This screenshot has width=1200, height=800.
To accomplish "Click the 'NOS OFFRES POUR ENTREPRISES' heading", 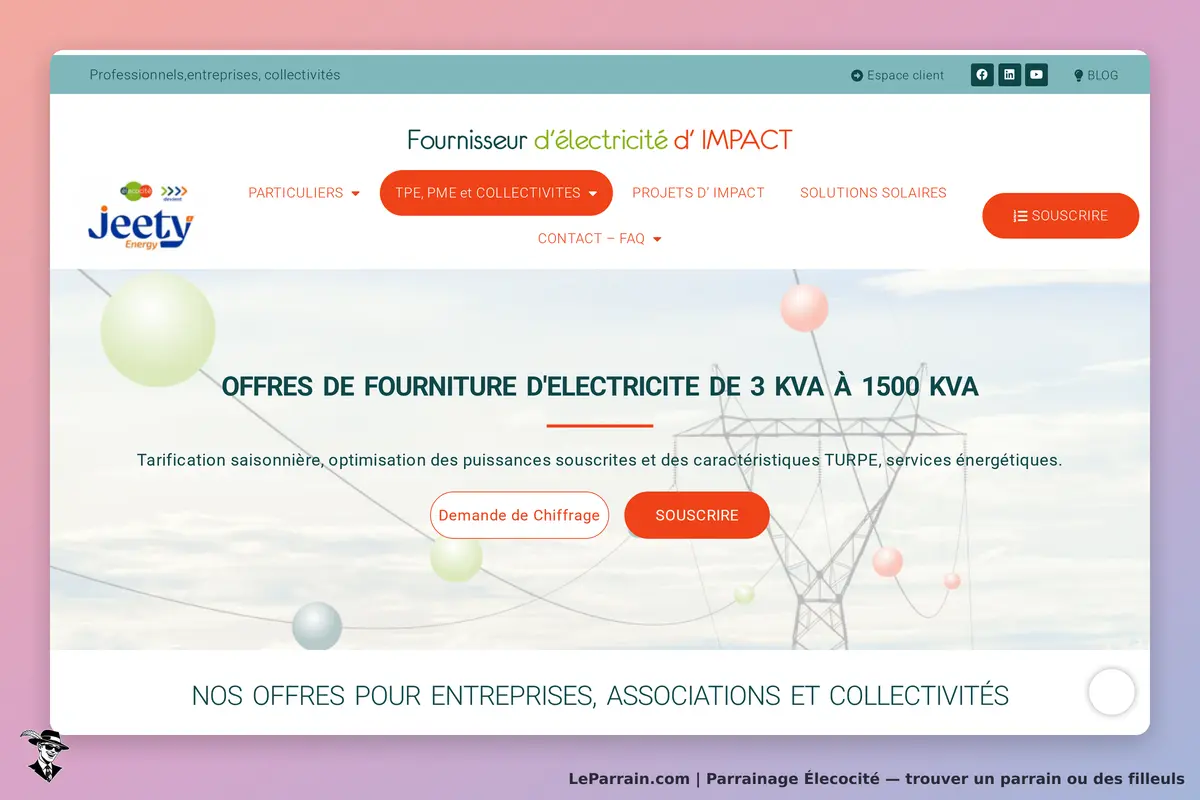I will tap(600, 696).
